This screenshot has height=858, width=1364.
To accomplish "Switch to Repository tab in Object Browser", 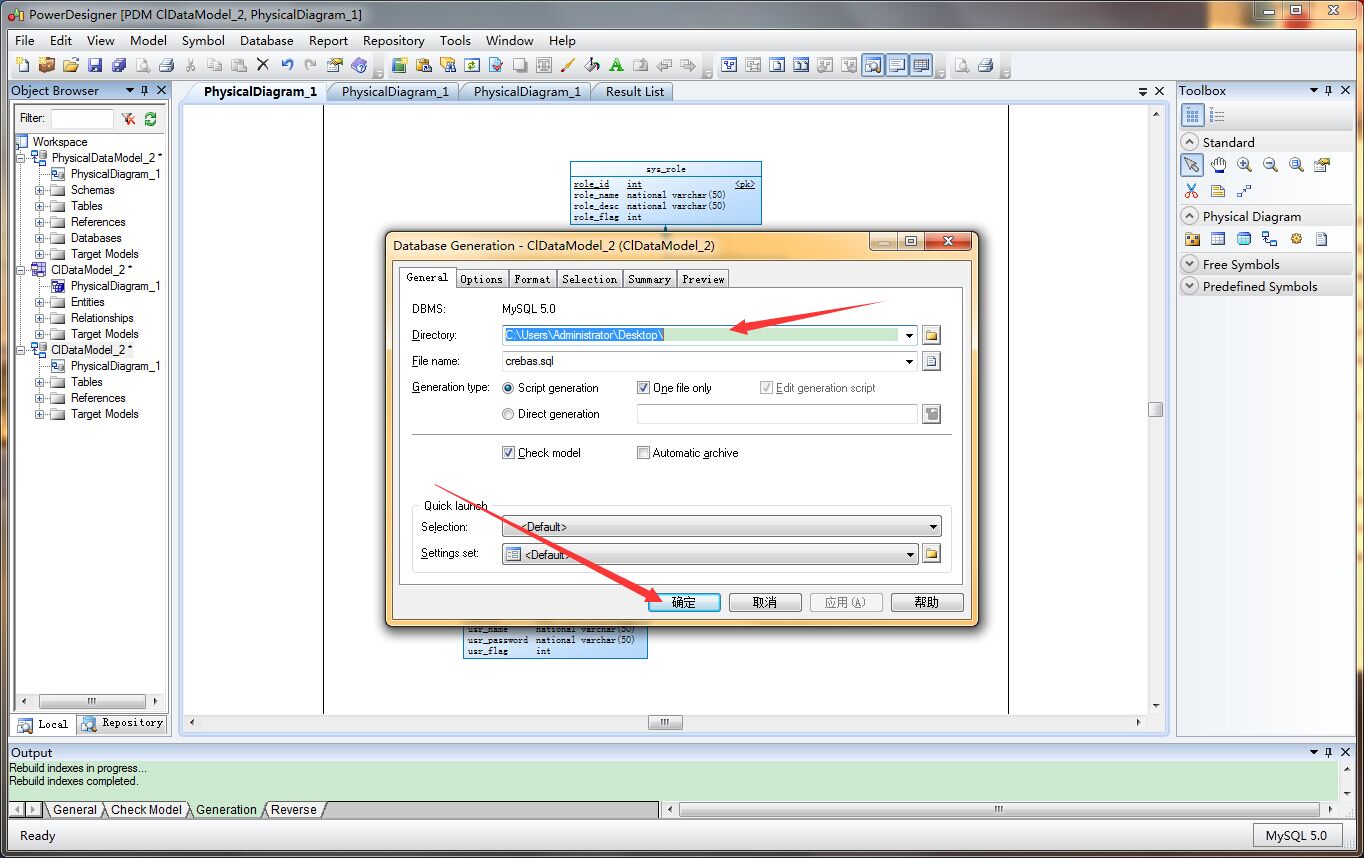I will click(122, 723).
